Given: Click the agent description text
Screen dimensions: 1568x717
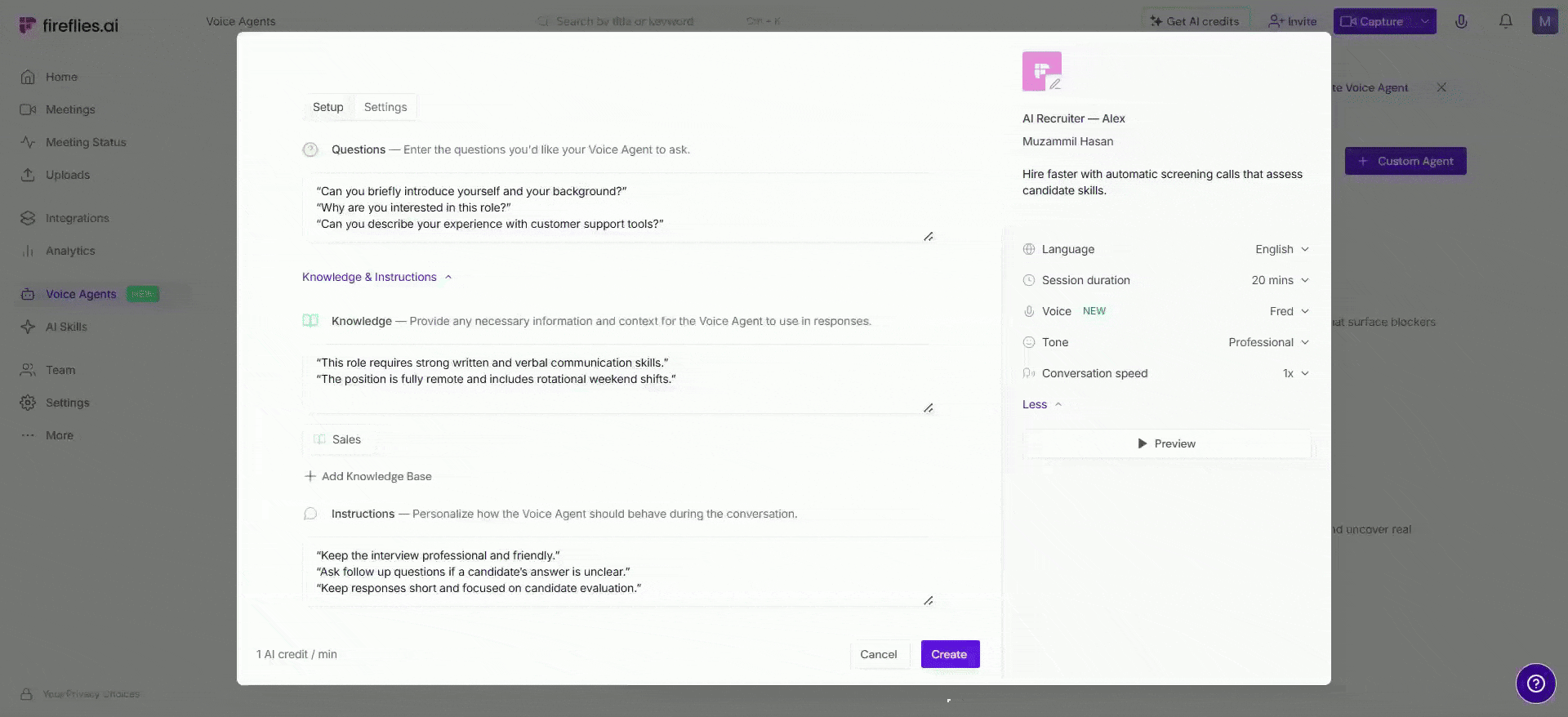Looking at the screenshot, I should pos(1162,182).
